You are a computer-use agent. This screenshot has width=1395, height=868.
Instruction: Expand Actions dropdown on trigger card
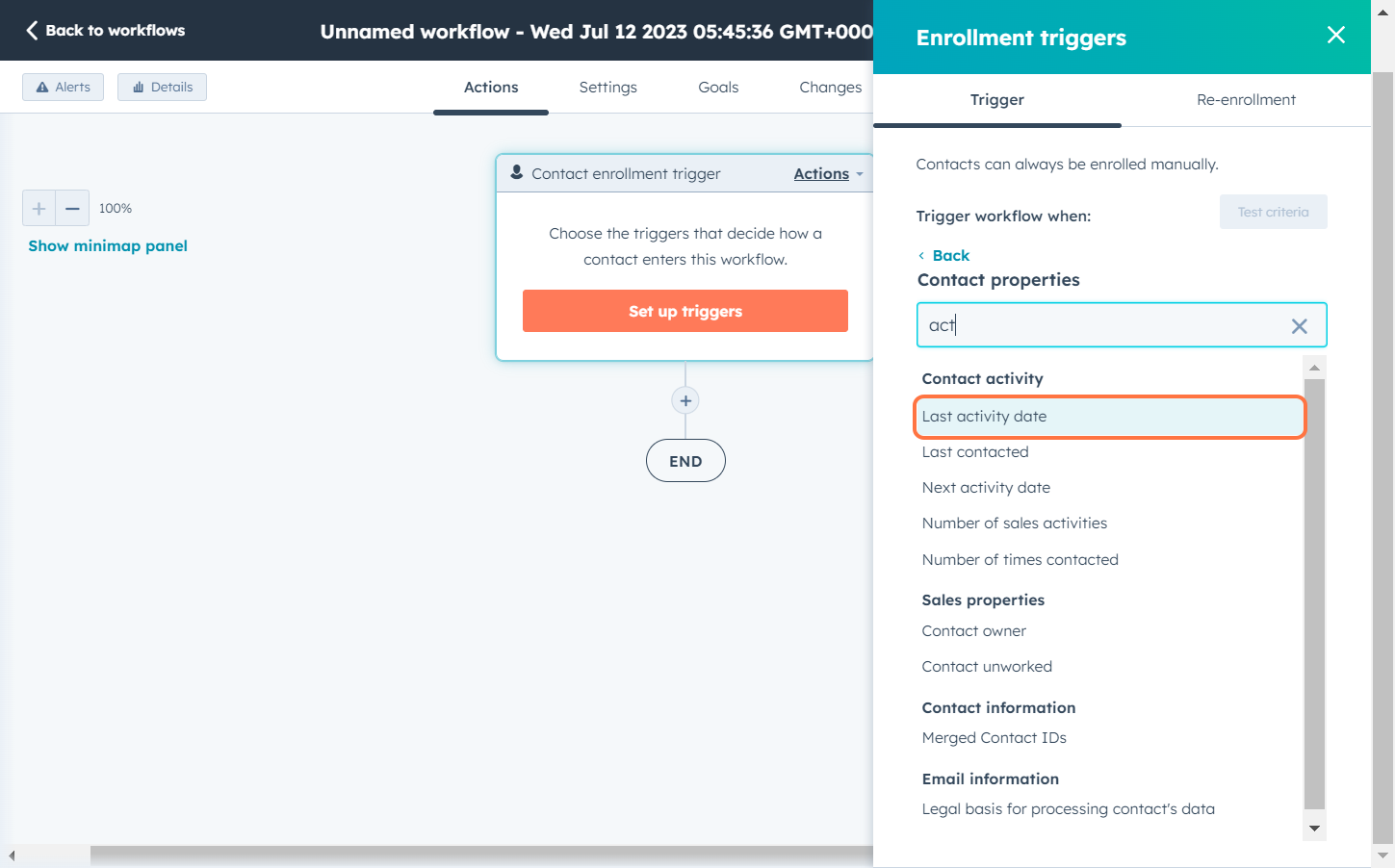[x=828, y=174]
